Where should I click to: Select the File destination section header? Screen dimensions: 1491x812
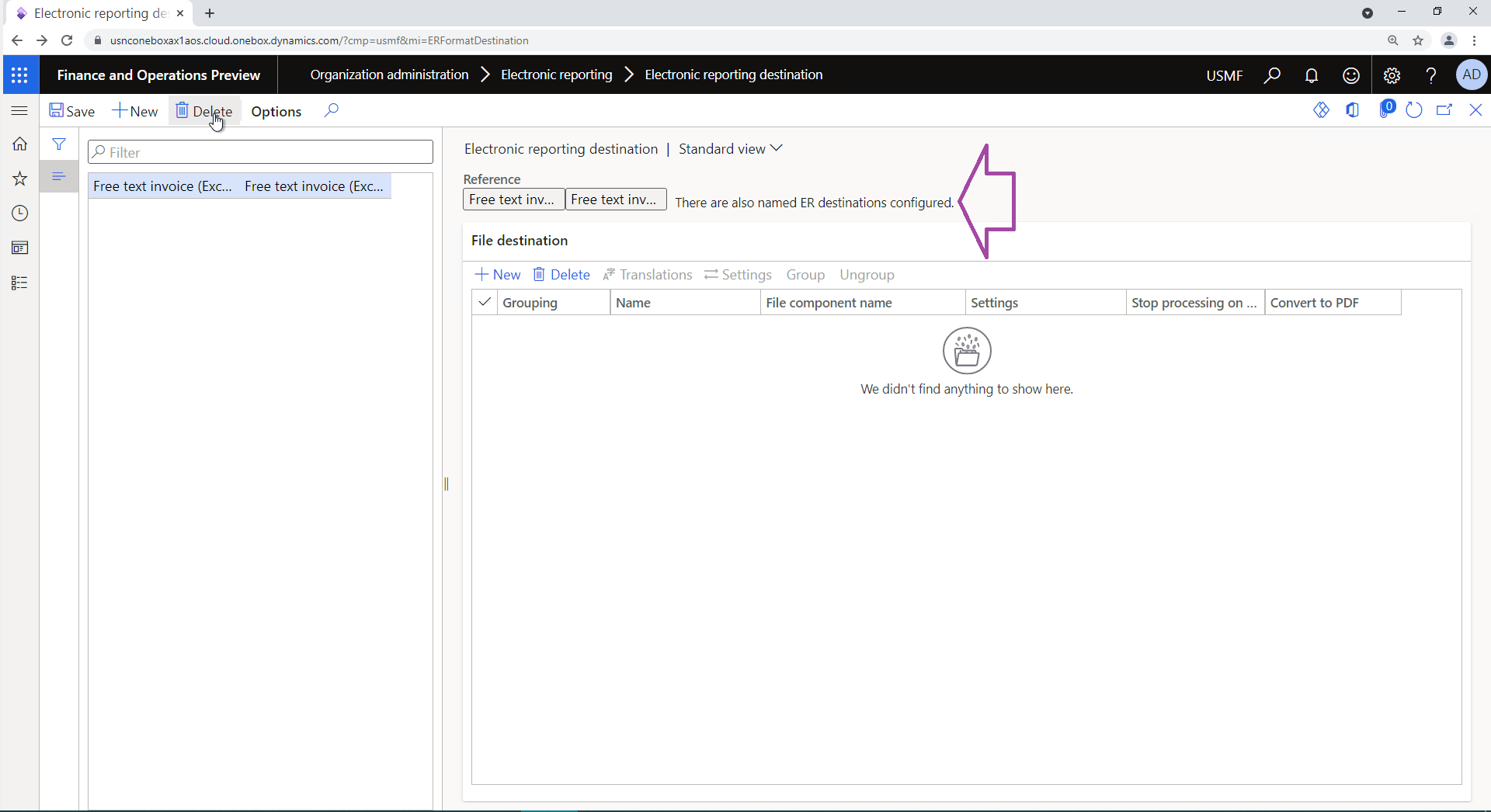tap(520, 241)
